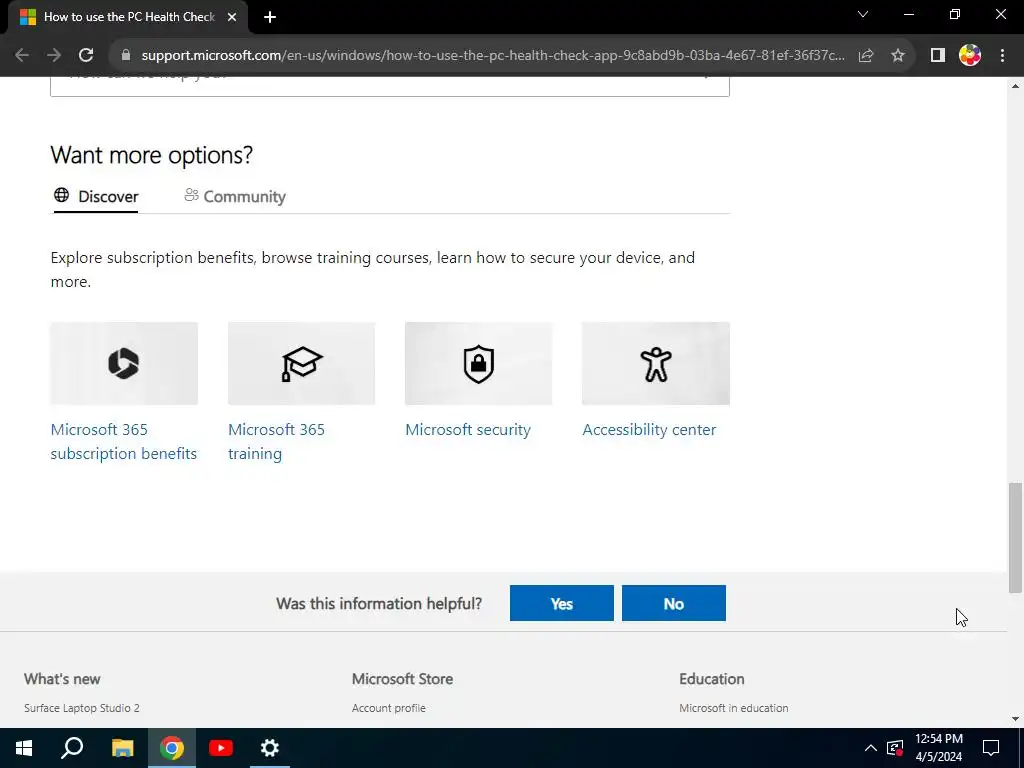
Task: Click the graduation cap training tile
Action: (302, 363)
